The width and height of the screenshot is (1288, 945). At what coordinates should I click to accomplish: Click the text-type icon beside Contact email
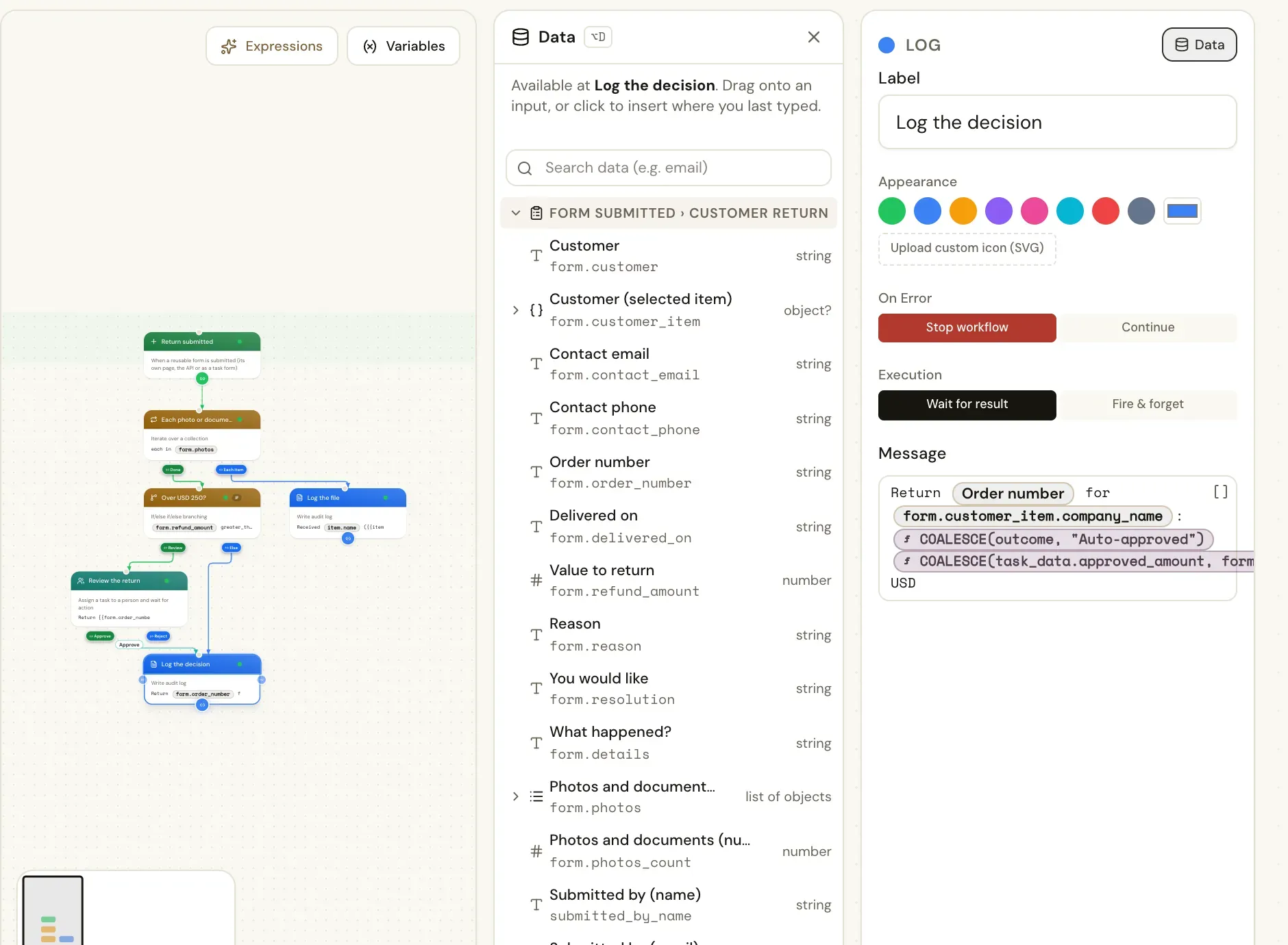click(536, 364)
